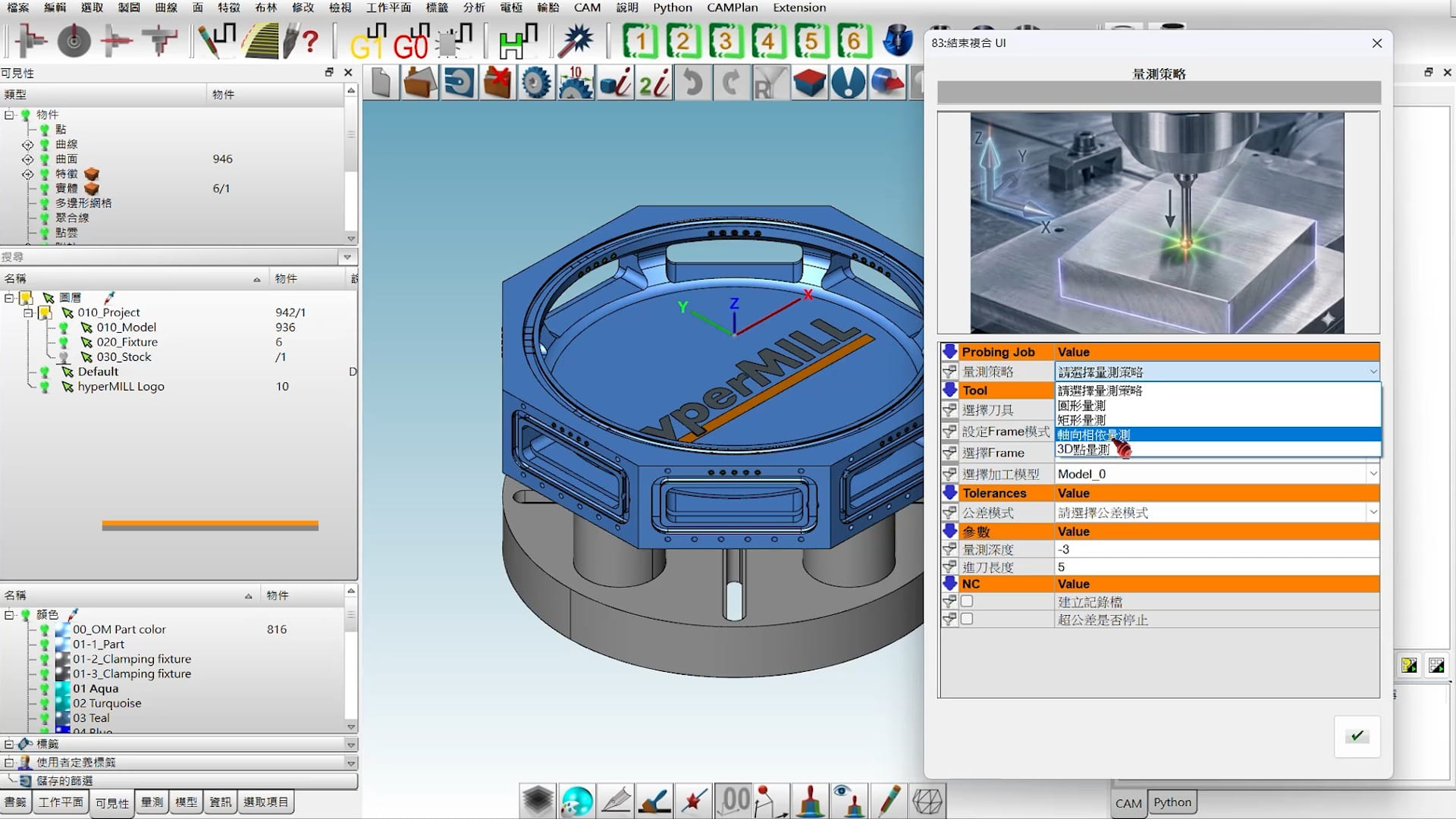
Task: Click the G0 rapid move icon
Action: [x=412, y=42]
